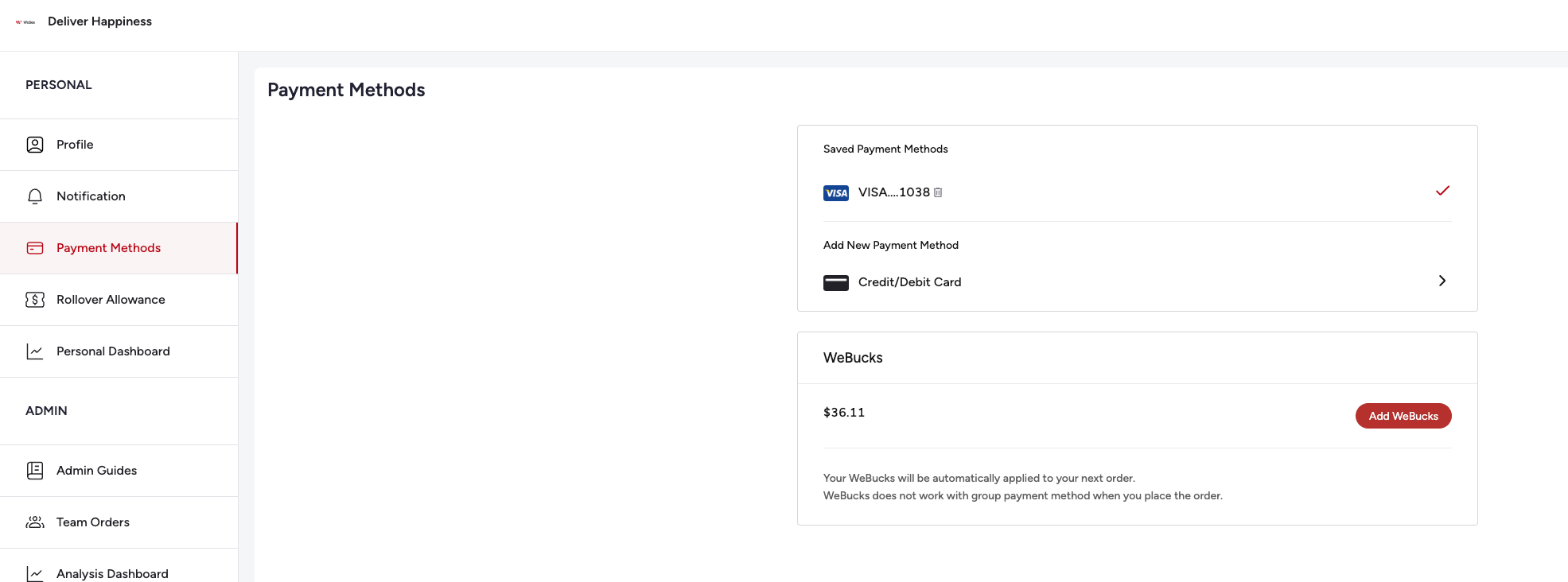Viewport: 1568px width, 582px height.
Task: Click the VISA card brand logo
Action: (x=835, y=193)
